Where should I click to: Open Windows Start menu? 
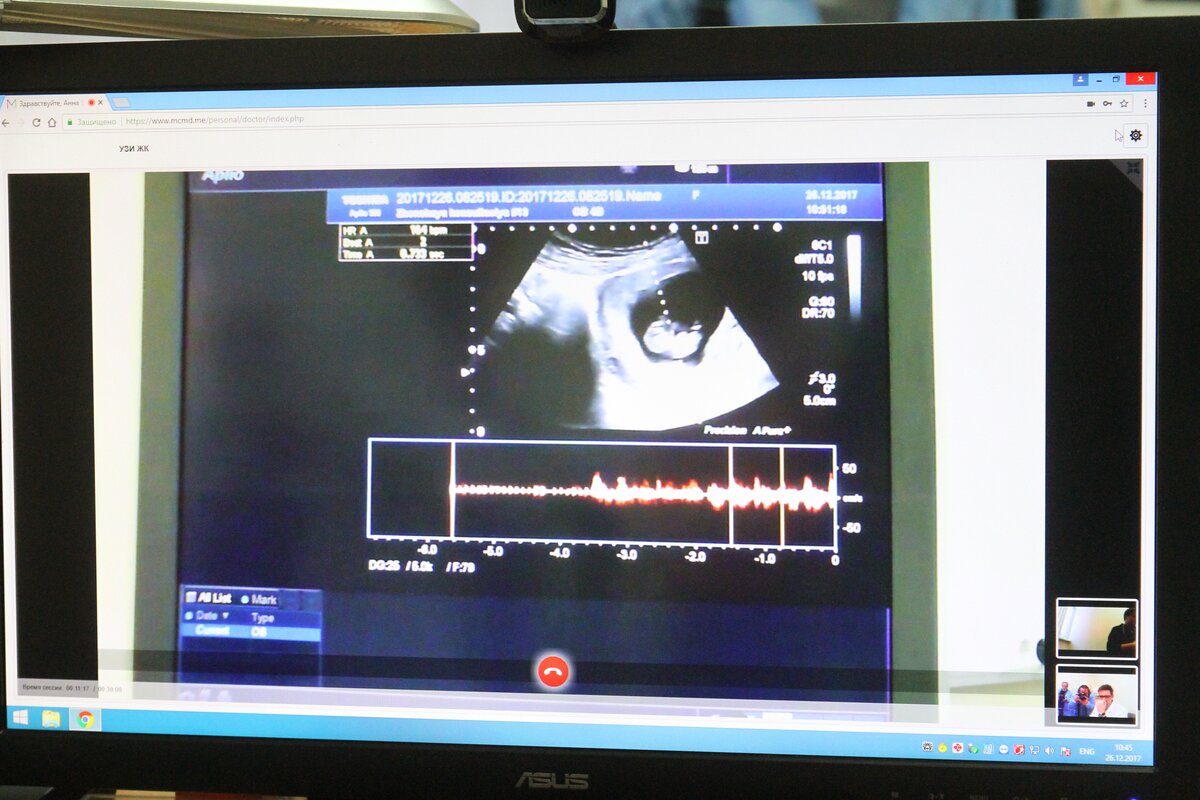[19, 717]
